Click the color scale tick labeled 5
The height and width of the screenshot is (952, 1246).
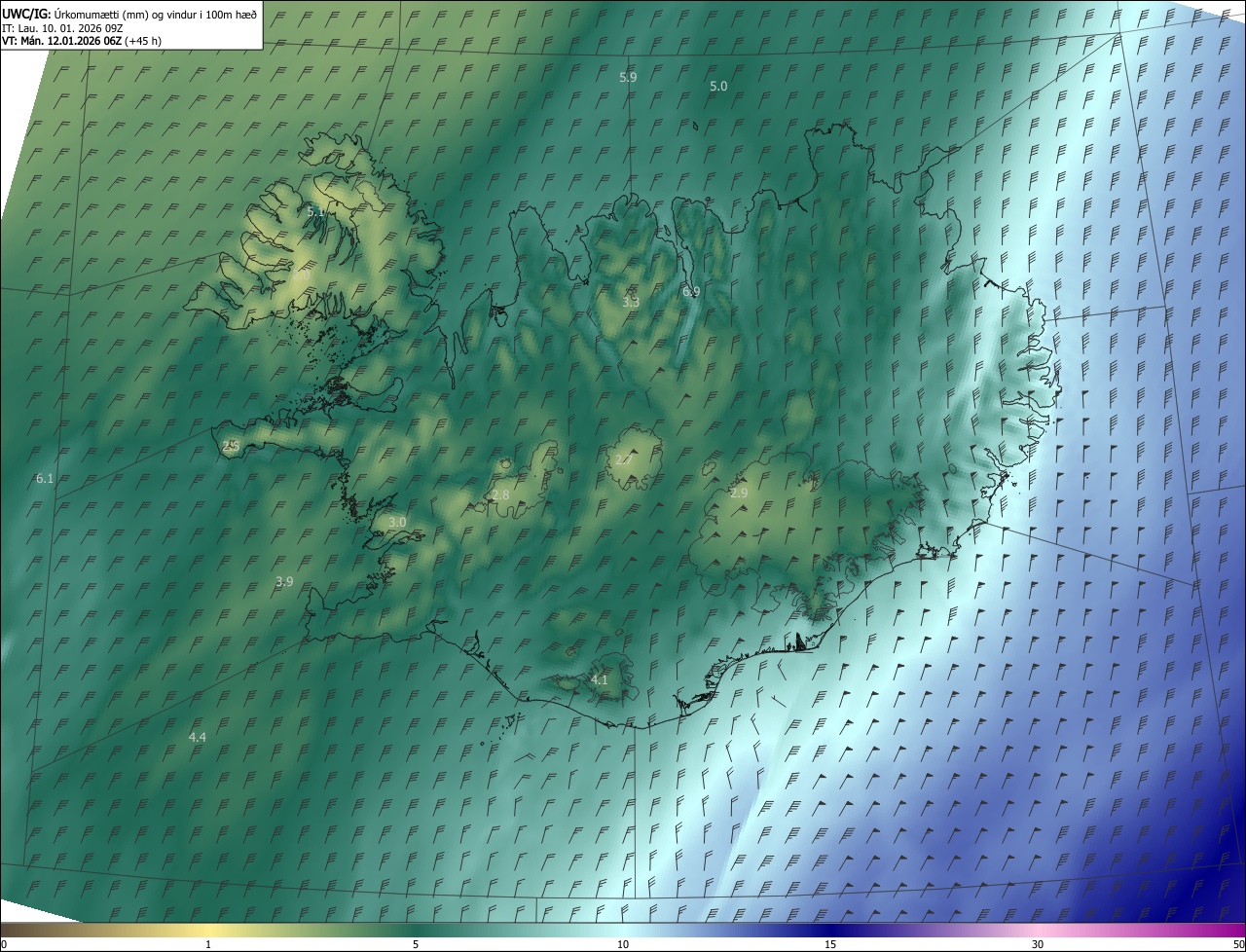[416, 944]
